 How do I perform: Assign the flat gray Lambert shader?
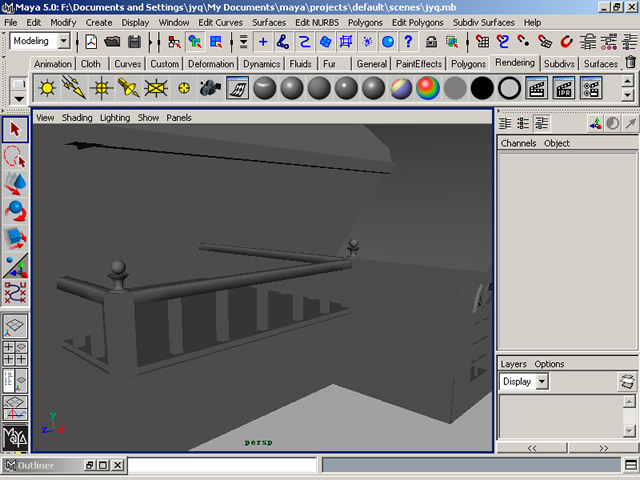(x=455, y=88)
